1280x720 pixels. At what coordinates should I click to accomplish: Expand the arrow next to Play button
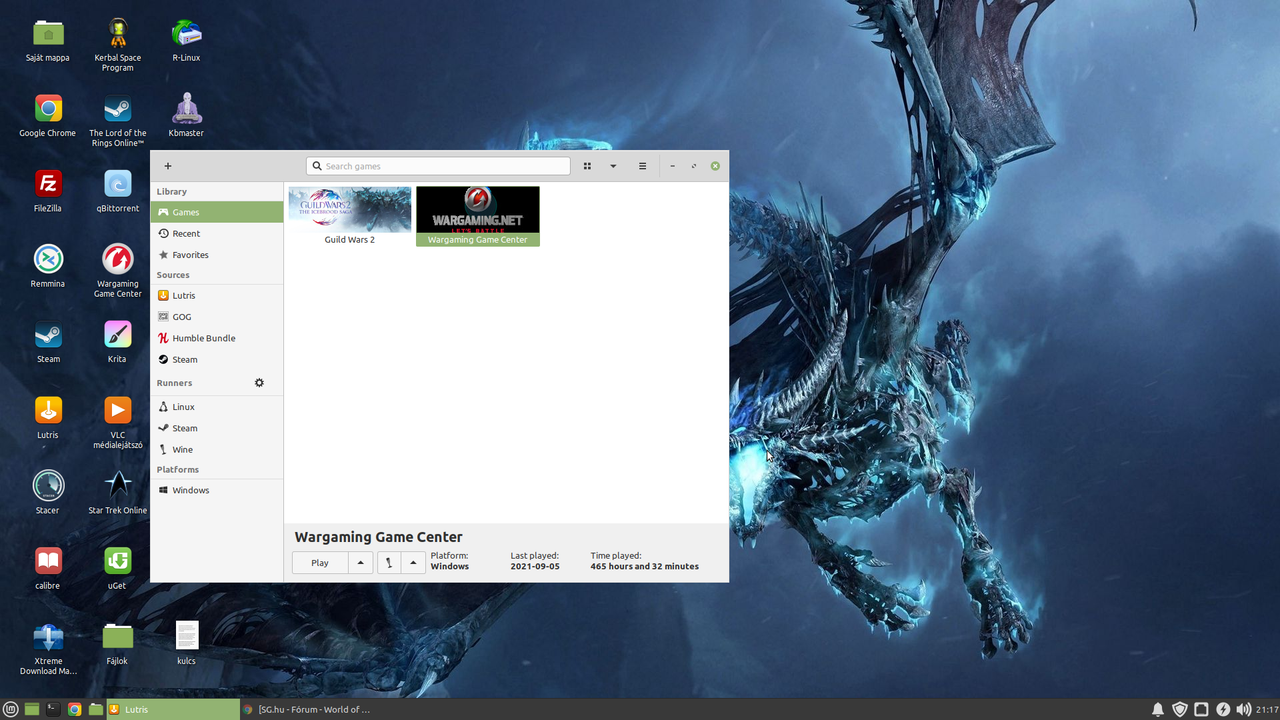pos(360,563)
